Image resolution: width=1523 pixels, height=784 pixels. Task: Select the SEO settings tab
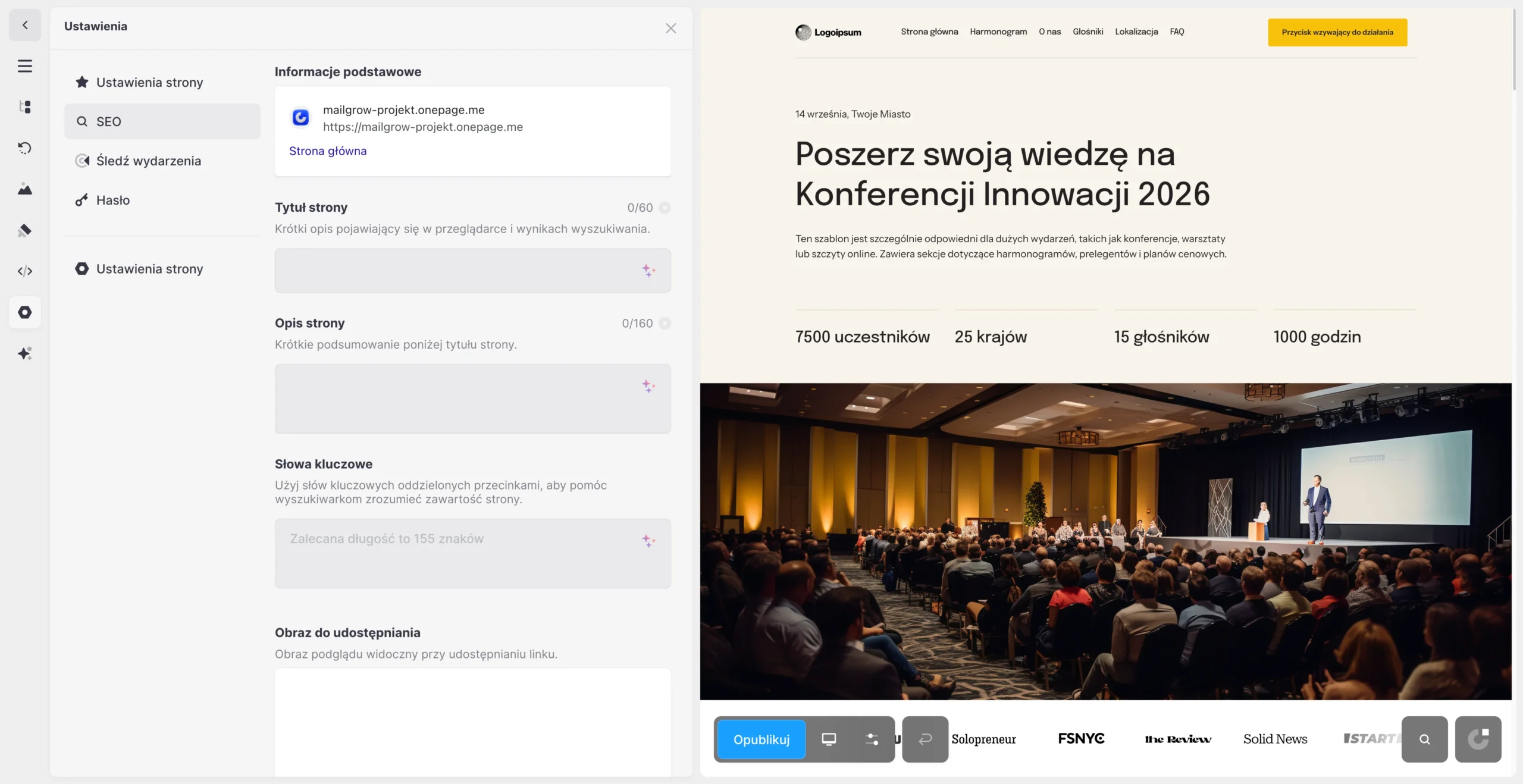(162, 121)
